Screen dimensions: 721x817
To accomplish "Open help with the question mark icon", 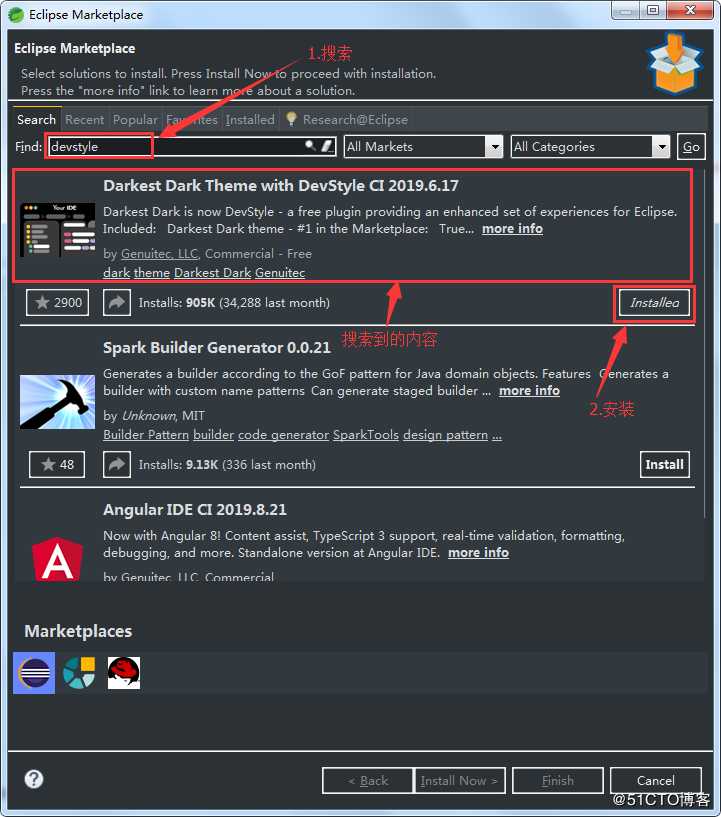I will [x=34, y=779].
